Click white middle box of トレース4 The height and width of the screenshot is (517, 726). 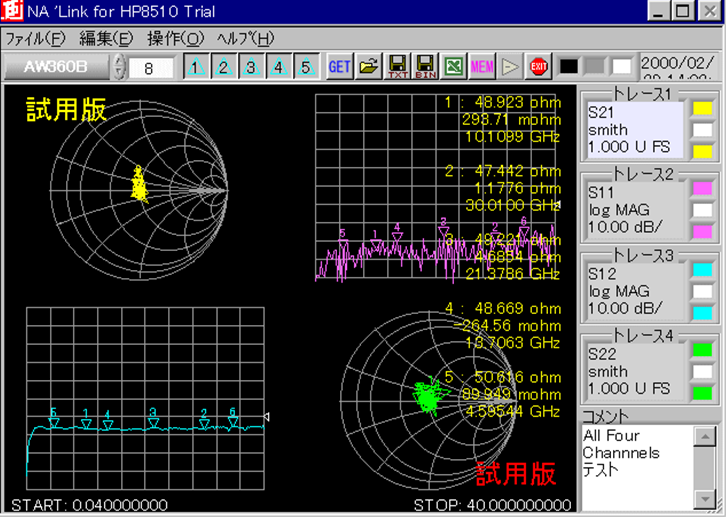(702, 372)
